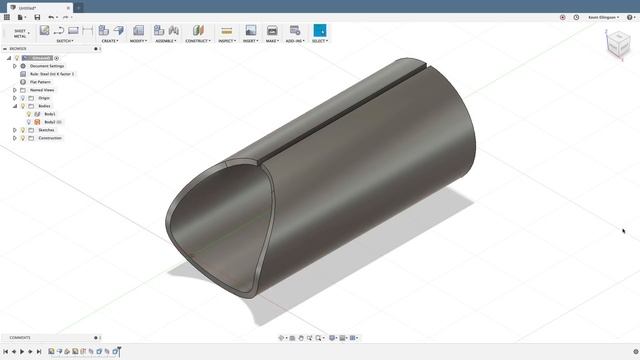Screen dimensions: 640x360
Task: Select the Flat Pattern tree item
Action: (40, 82)
